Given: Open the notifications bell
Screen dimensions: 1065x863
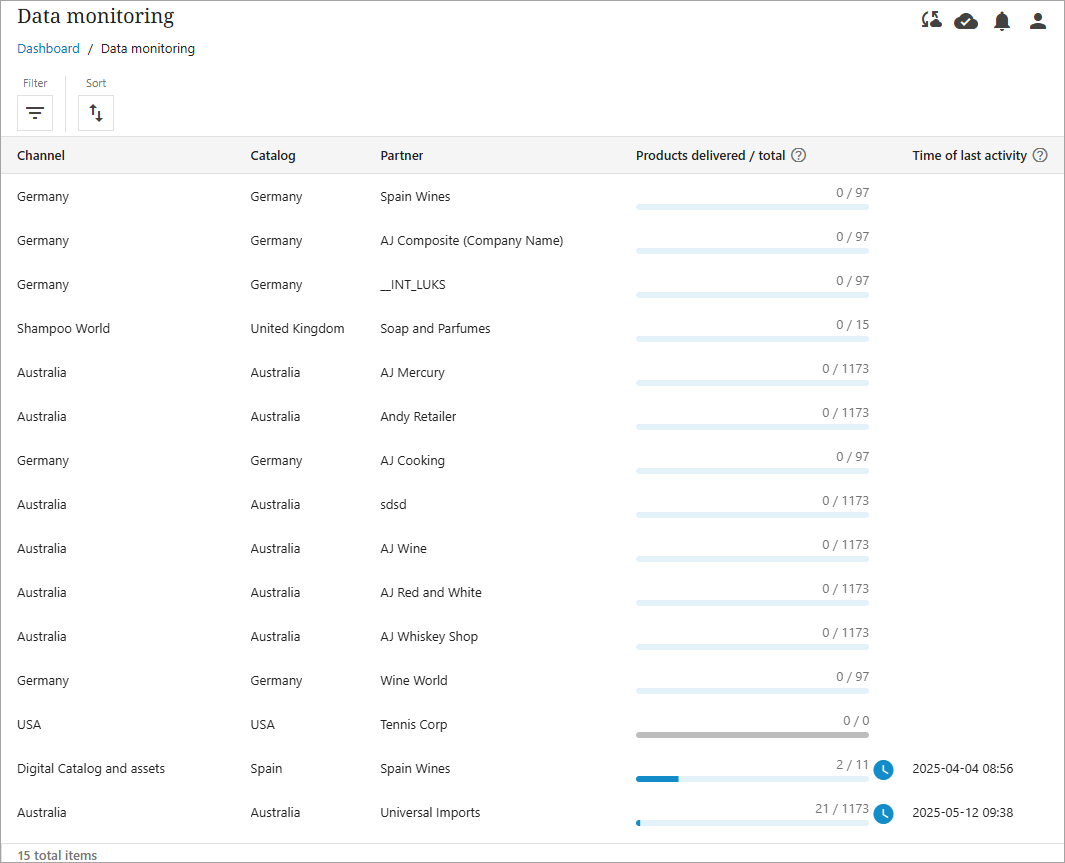Looking at the screenshot, I should tap(1002, 21).
